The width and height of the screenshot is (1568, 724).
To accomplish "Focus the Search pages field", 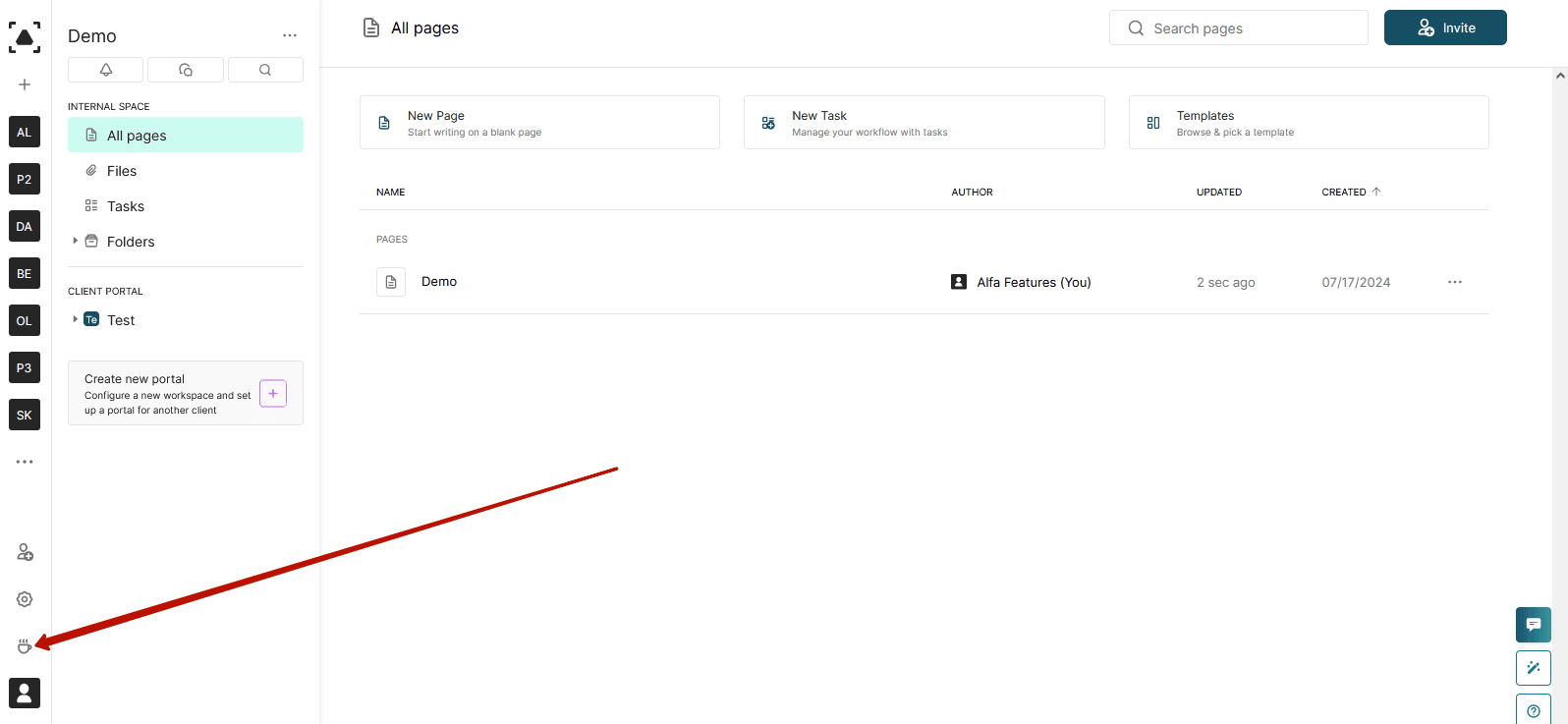I will pyautogui.click(x=1238, y=28).
